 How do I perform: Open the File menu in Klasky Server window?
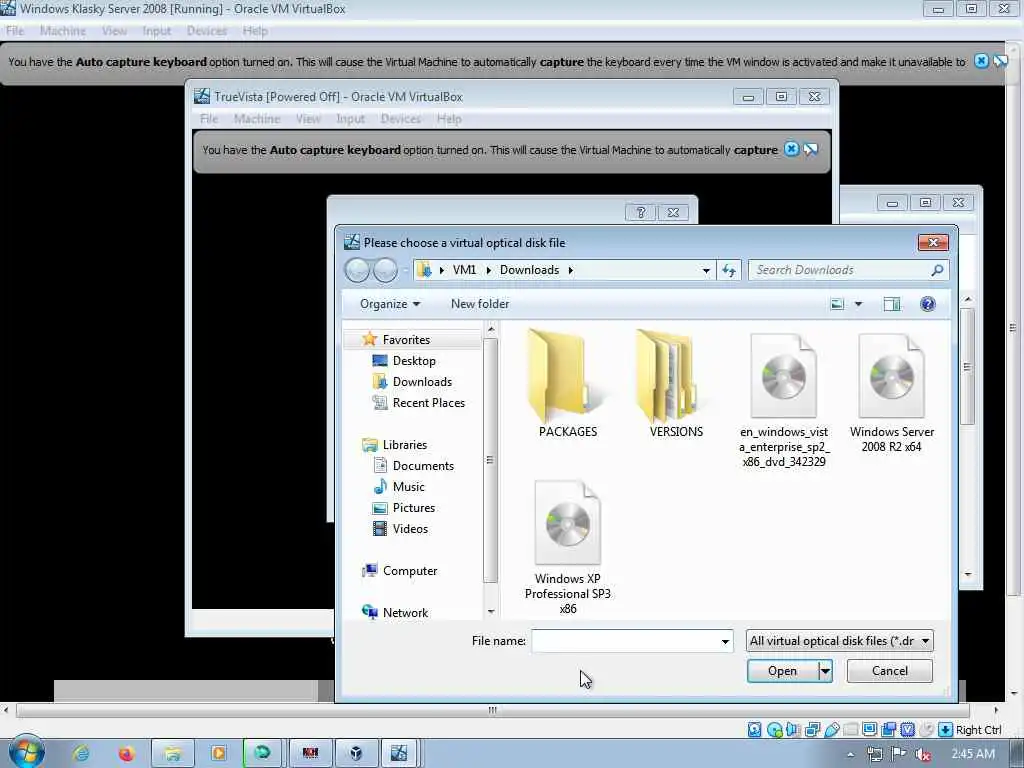[x=15, y=31]
